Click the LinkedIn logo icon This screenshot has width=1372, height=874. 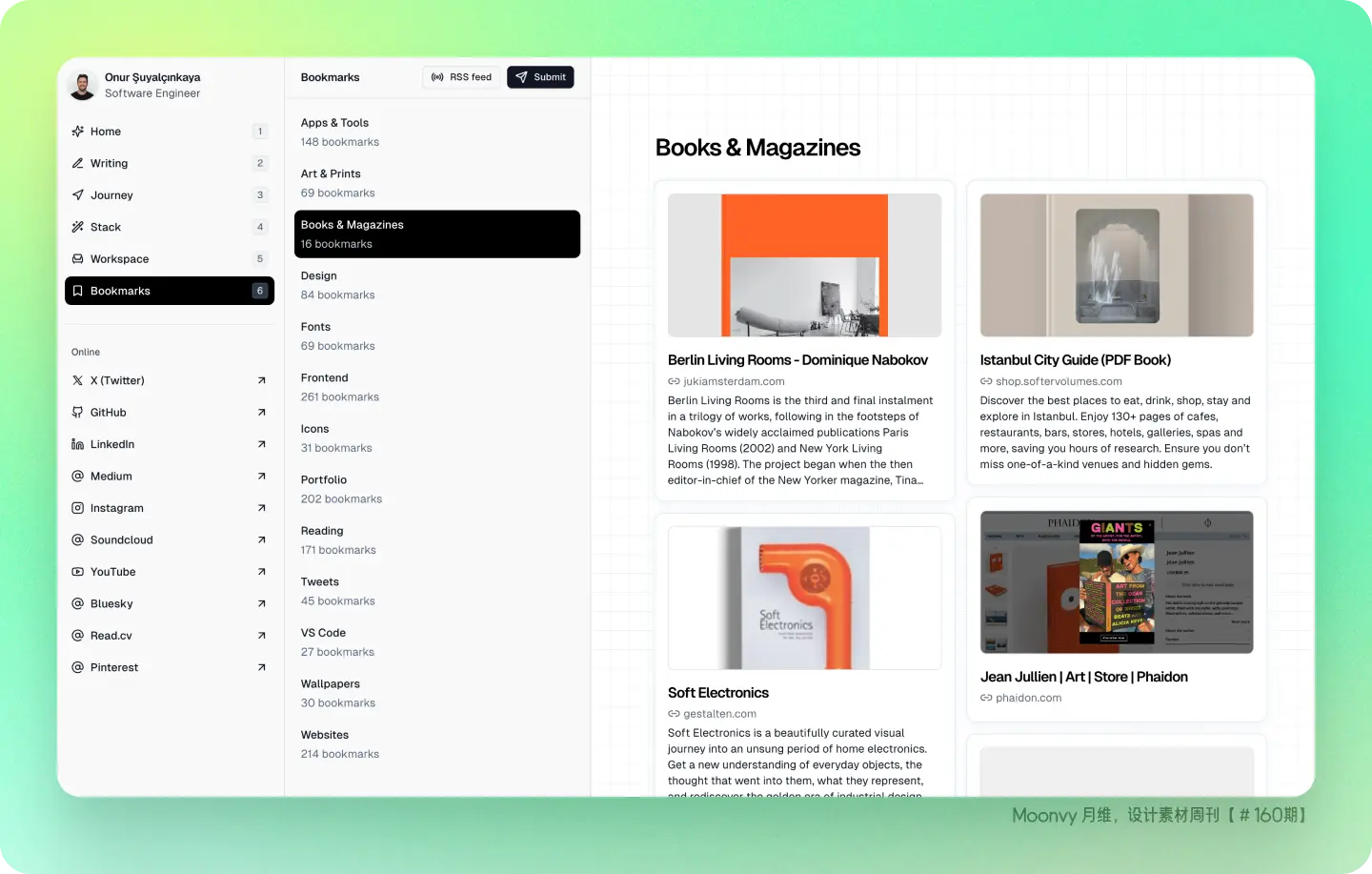point(78,444)
